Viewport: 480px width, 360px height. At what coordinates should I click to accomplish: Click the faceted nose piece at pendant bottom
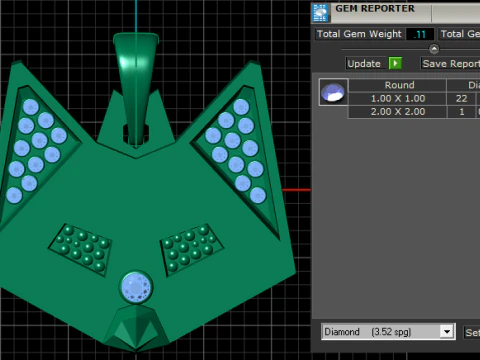(136, 327)
